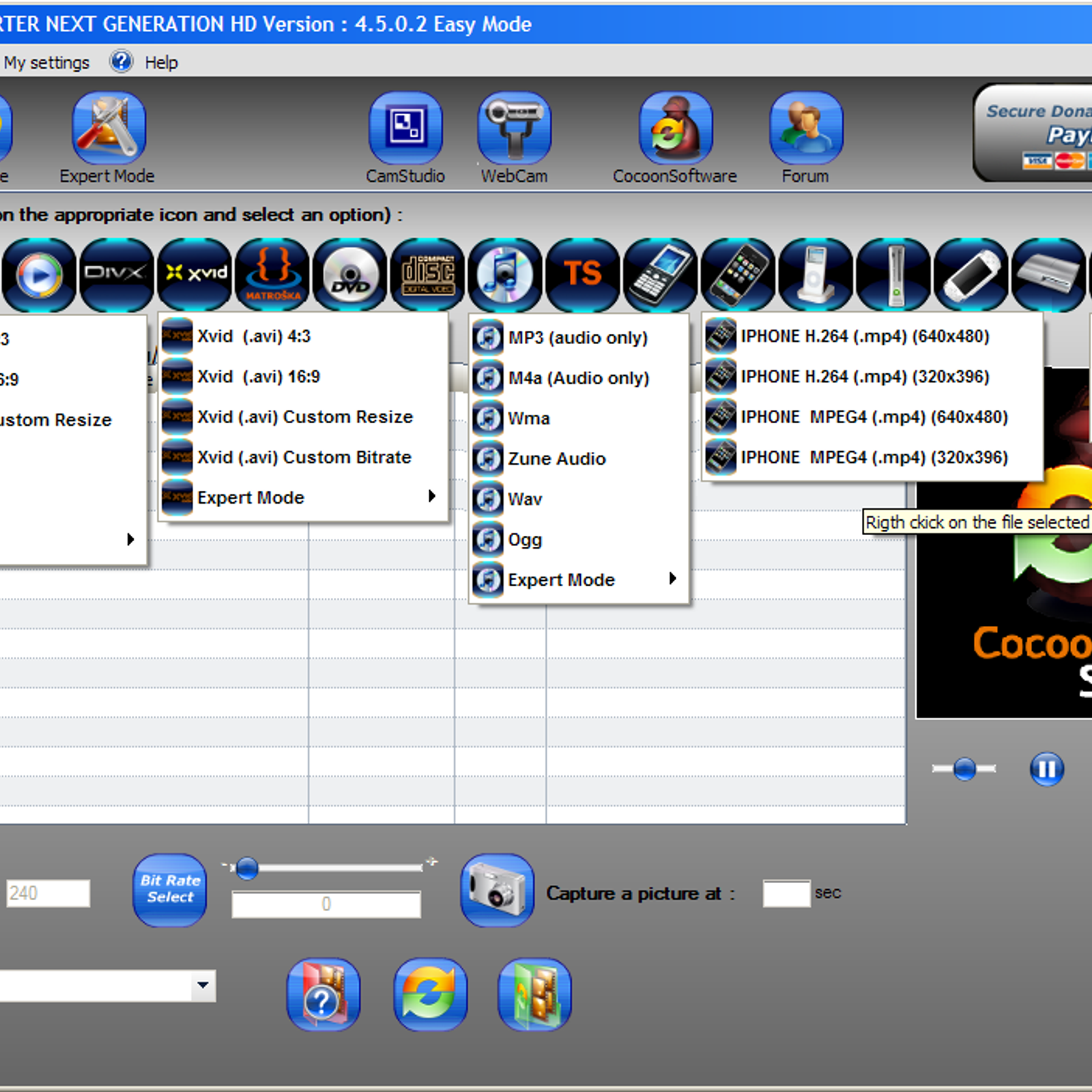This screenshot has width=1092, height=1092.
Task: Pick IPHONE H.264 (.mp4) (640x480) option
Action: 865,336
